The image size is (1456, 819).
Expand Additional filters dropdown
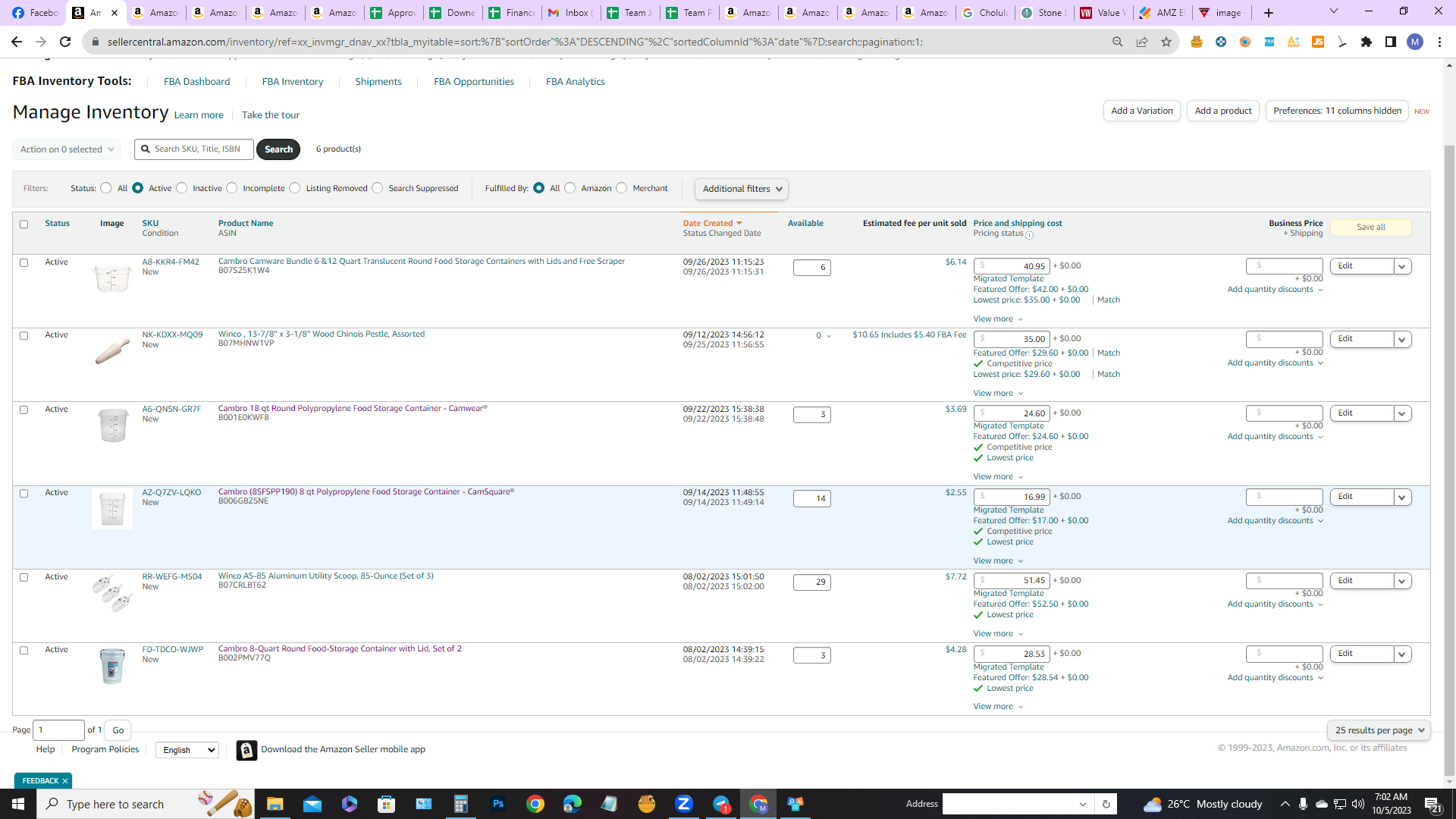point(742,189)
